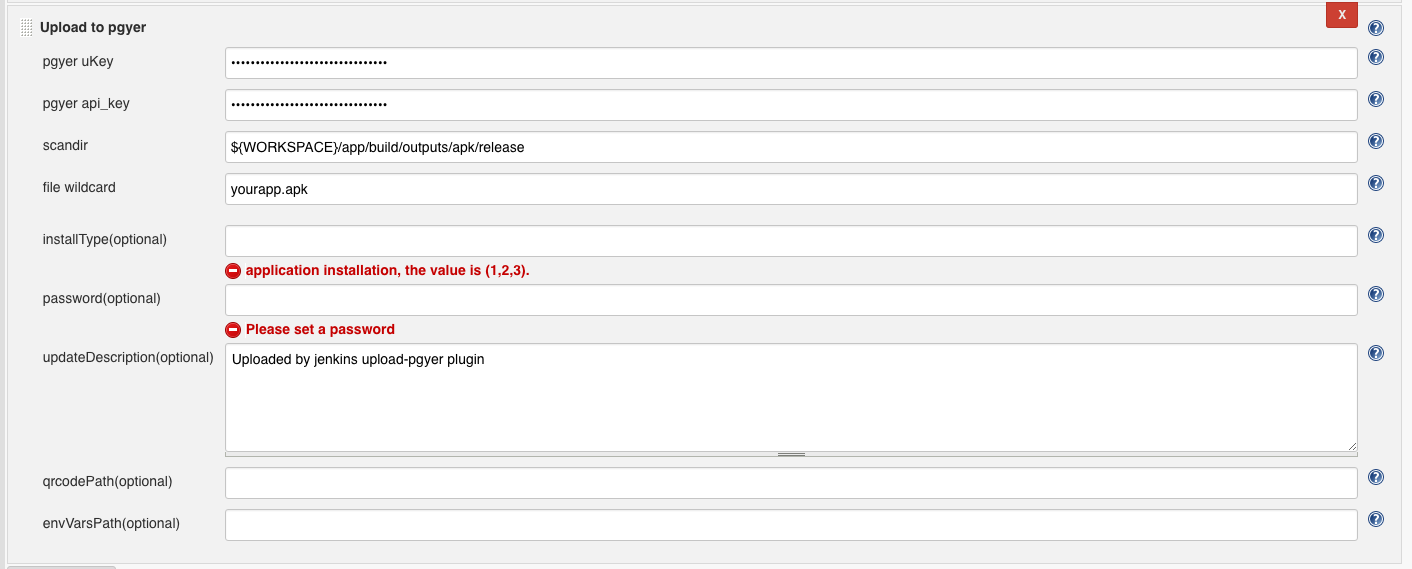
Task: Focus the pgyer uKey input field
Action: pos(791,63)
